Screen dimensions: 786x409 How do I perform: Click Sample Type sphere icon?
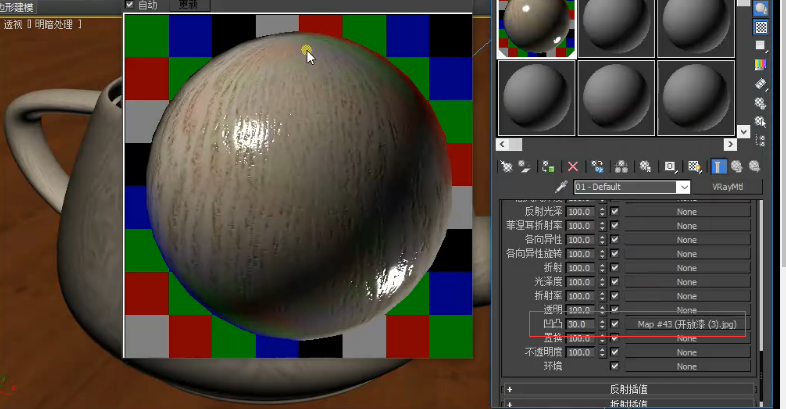click(761, 9)
